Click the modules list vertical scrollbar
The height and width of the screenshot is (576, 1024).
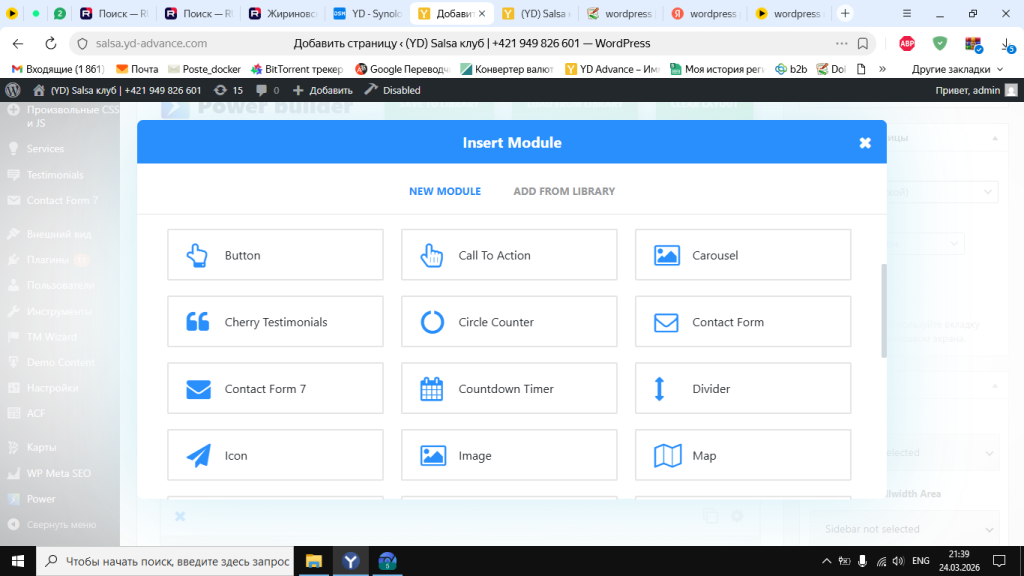click(883, 310)
